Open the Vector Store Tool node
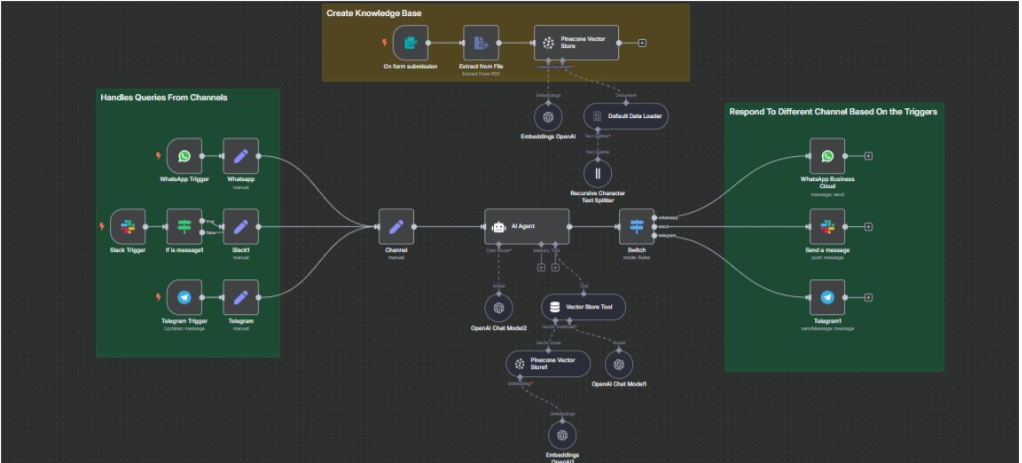The width and height of the screenshot is (1022, 463). [583, 306]
